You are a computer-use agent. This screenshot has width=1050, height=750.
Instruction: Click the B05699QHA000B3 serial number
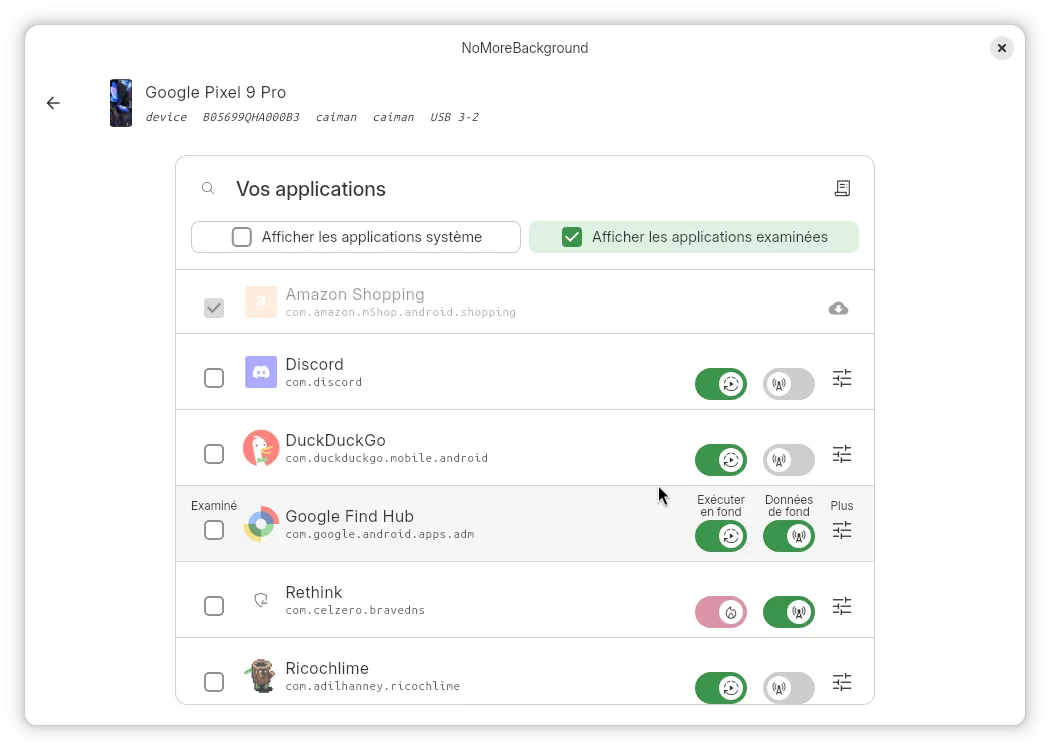tap(250, 117)
